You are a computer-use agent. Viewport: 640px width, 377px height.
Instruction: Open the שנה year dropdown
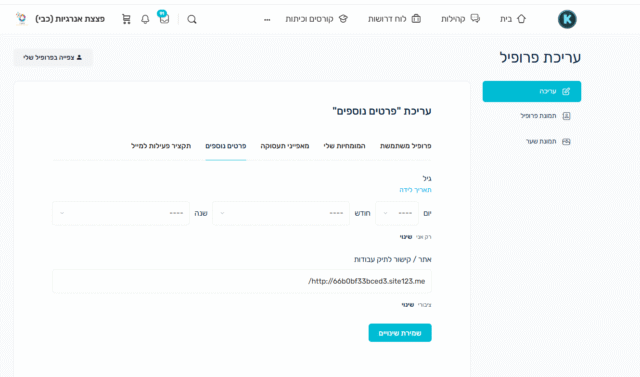point(121,213)
